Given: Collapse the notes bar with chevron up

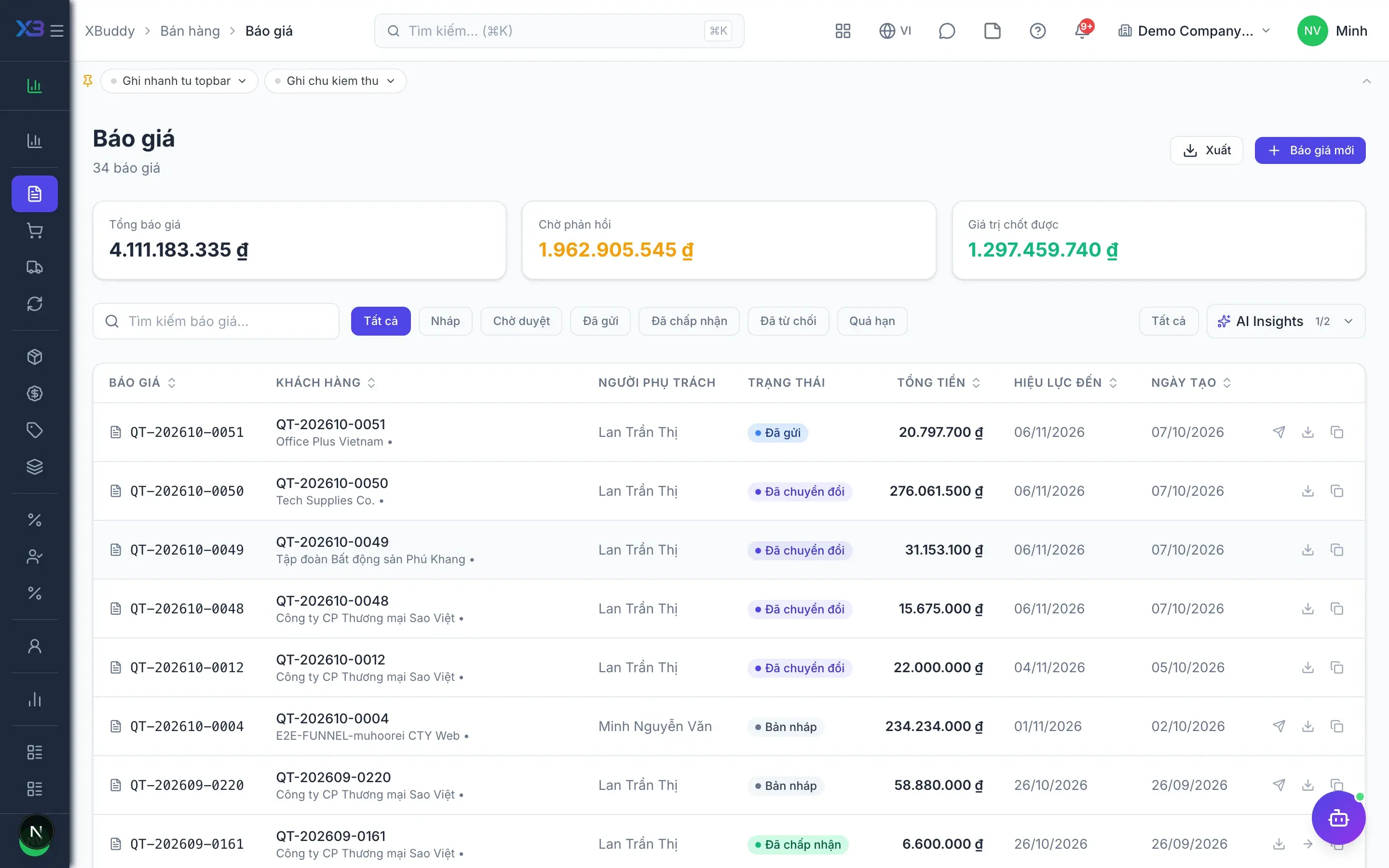Looking at the screenshot, I should (x=1367, y=81).
